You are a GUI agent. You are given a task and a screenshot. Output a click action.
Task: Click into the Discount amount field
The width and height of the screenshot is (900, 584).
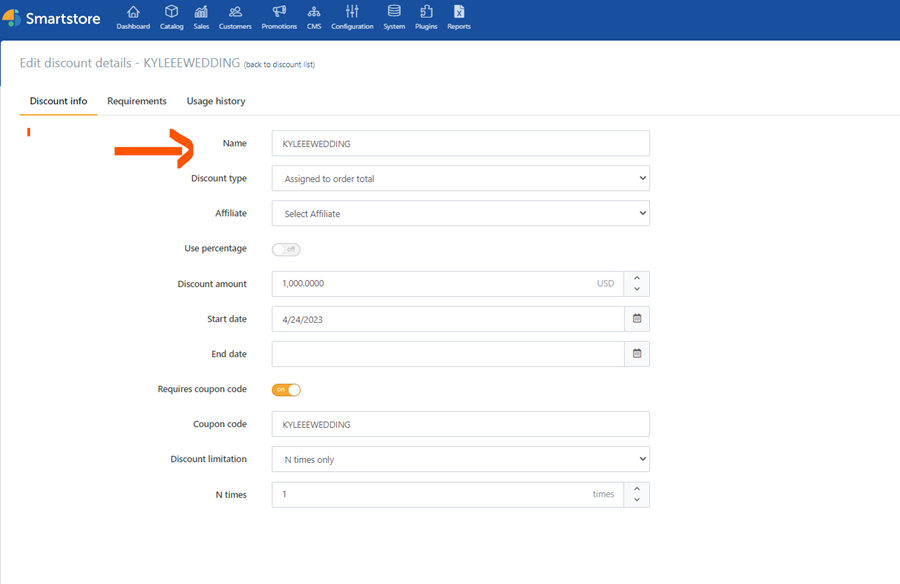click(x=448, y=284)
